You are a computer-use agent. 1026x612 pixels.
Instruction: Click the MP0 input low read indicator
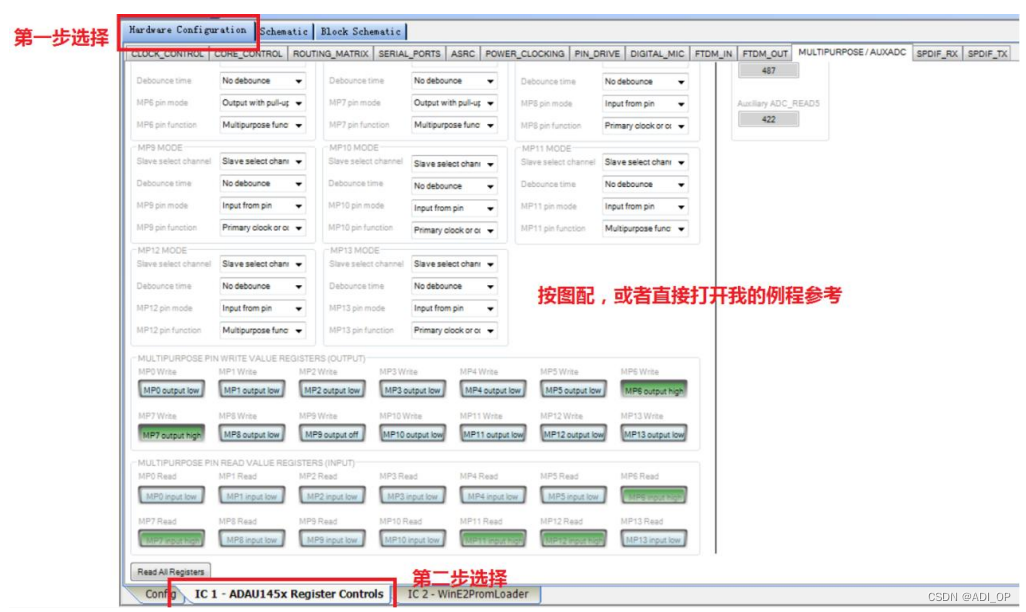pos(171,495)
